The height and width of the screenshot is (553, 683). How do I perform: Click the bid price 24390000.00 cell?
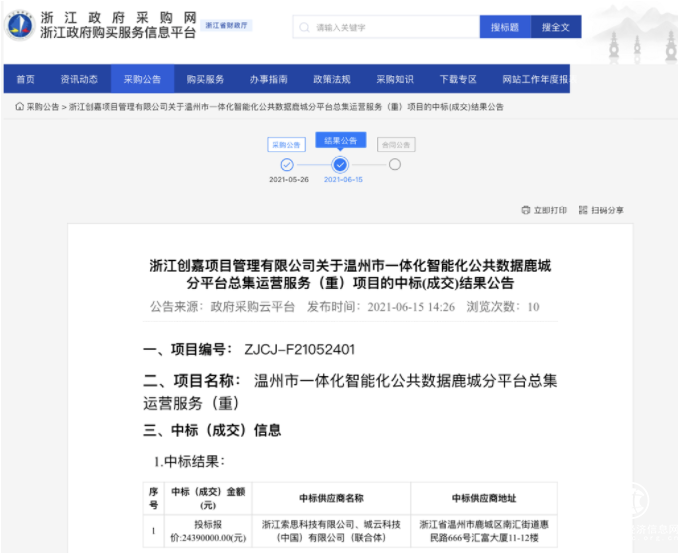click(208, 531)
